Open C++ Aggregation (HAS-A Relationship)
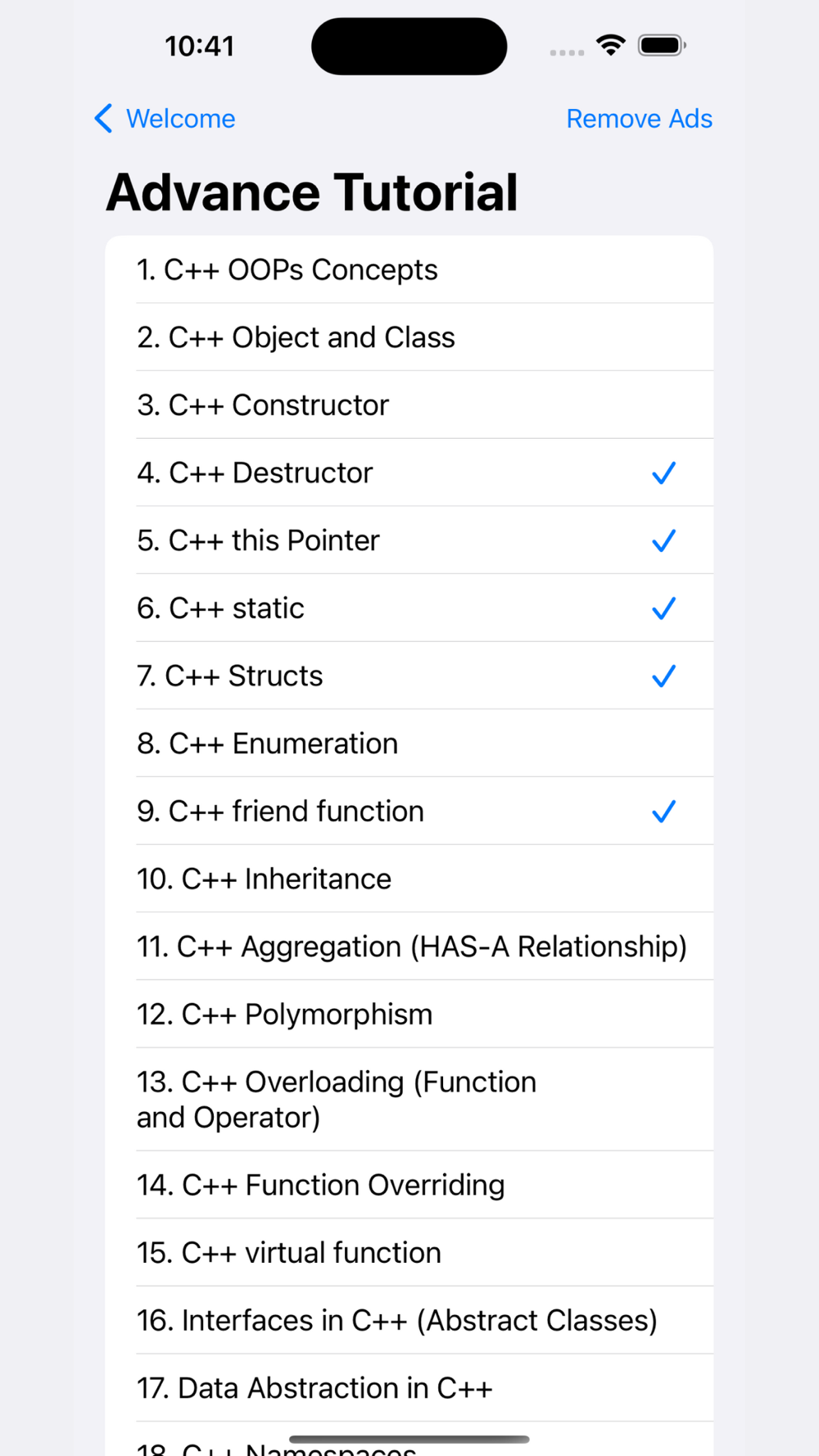 (411, 947)
